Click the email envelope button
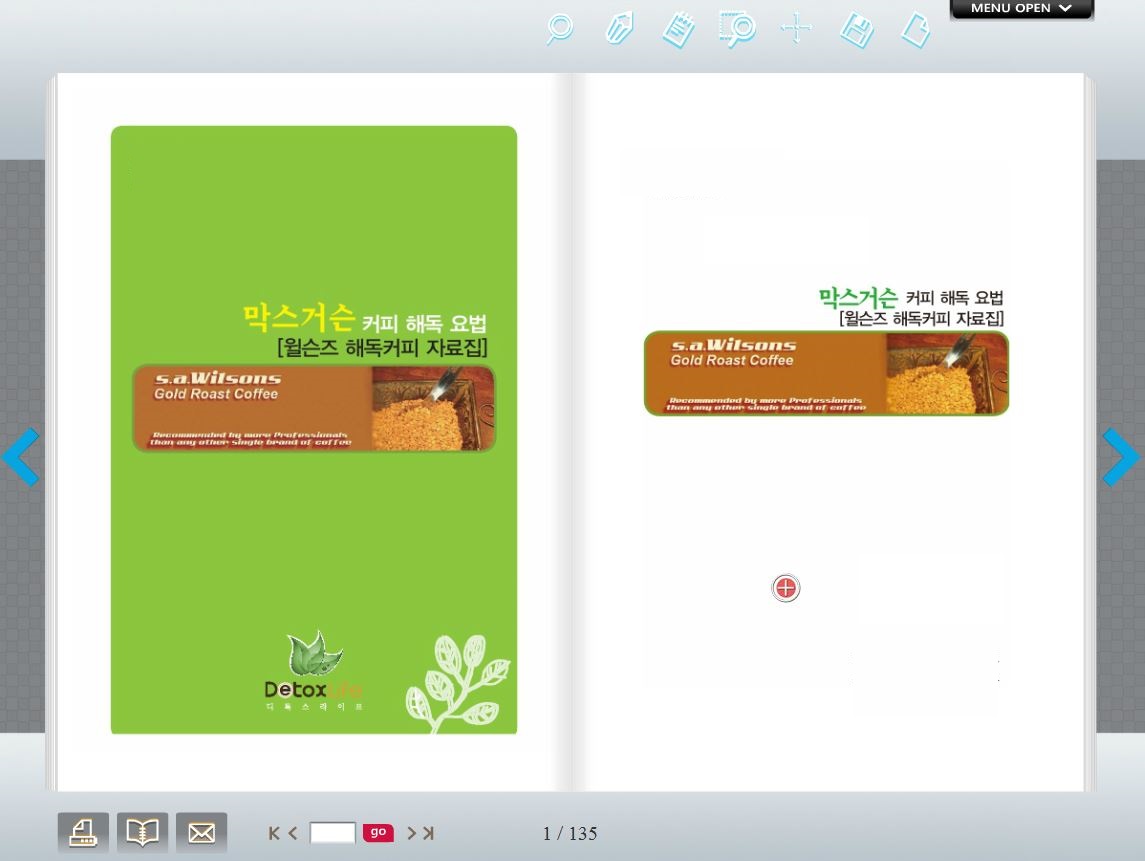Image resolution: width=1145 pixels, height=861 pixels. (202, 833)
